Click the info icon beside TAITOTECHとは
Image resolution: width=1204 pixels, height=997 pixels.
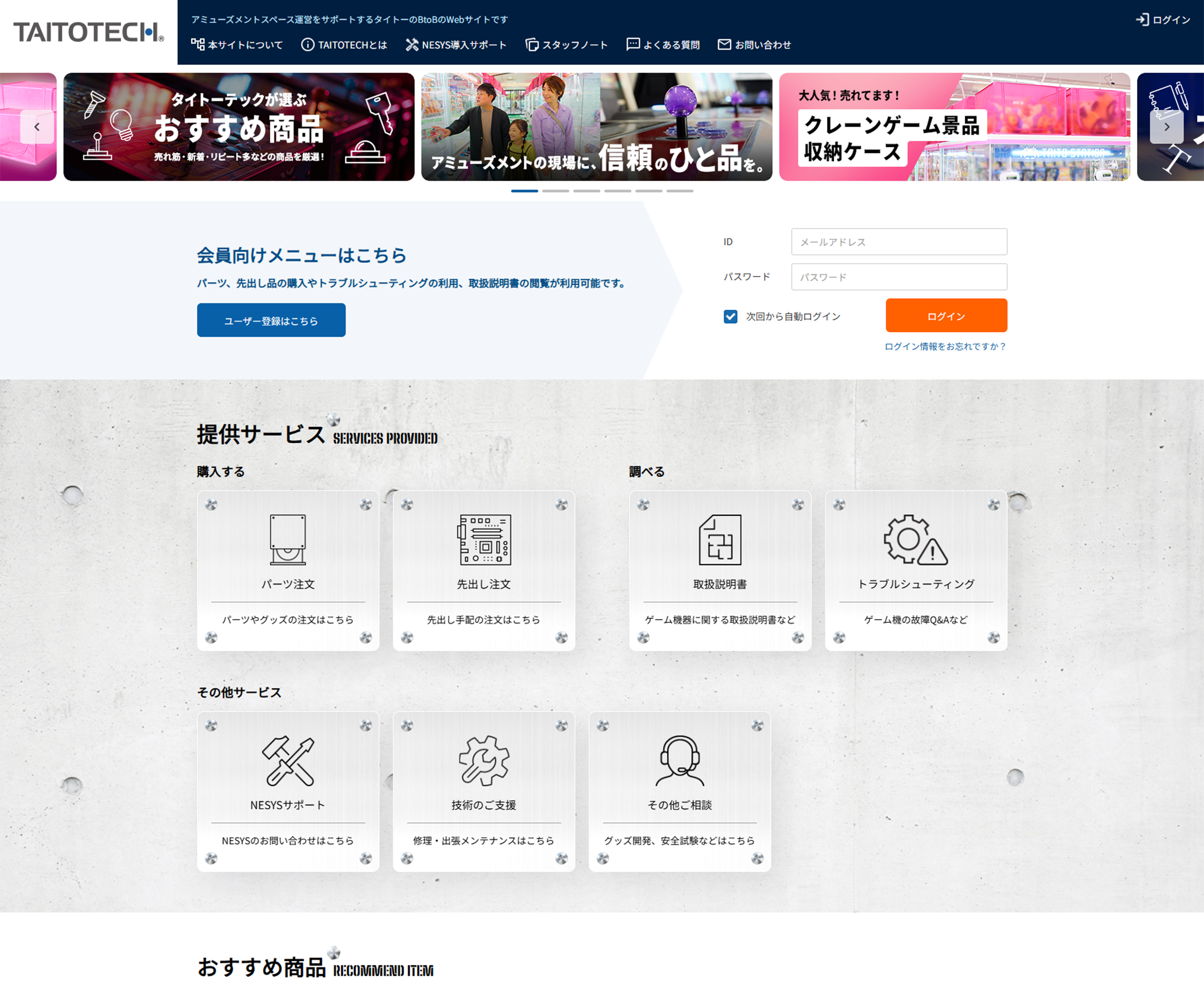pos(308,44)
